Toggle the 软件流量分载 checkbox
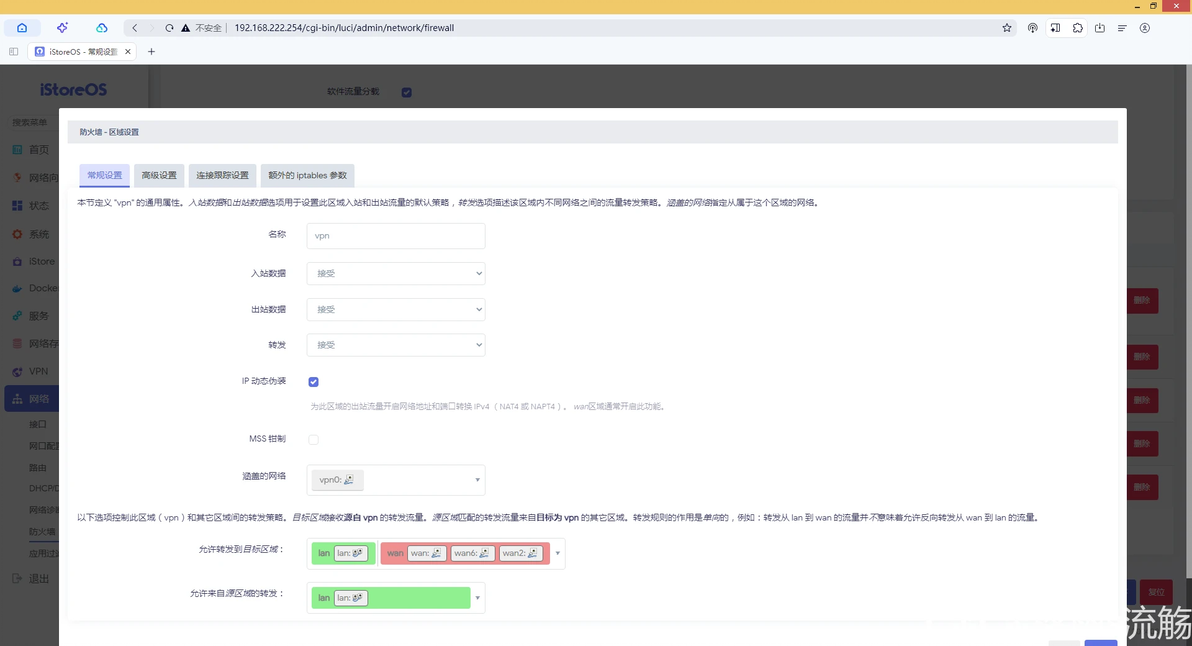This screenshot has width=1192, height=646. 407,92
